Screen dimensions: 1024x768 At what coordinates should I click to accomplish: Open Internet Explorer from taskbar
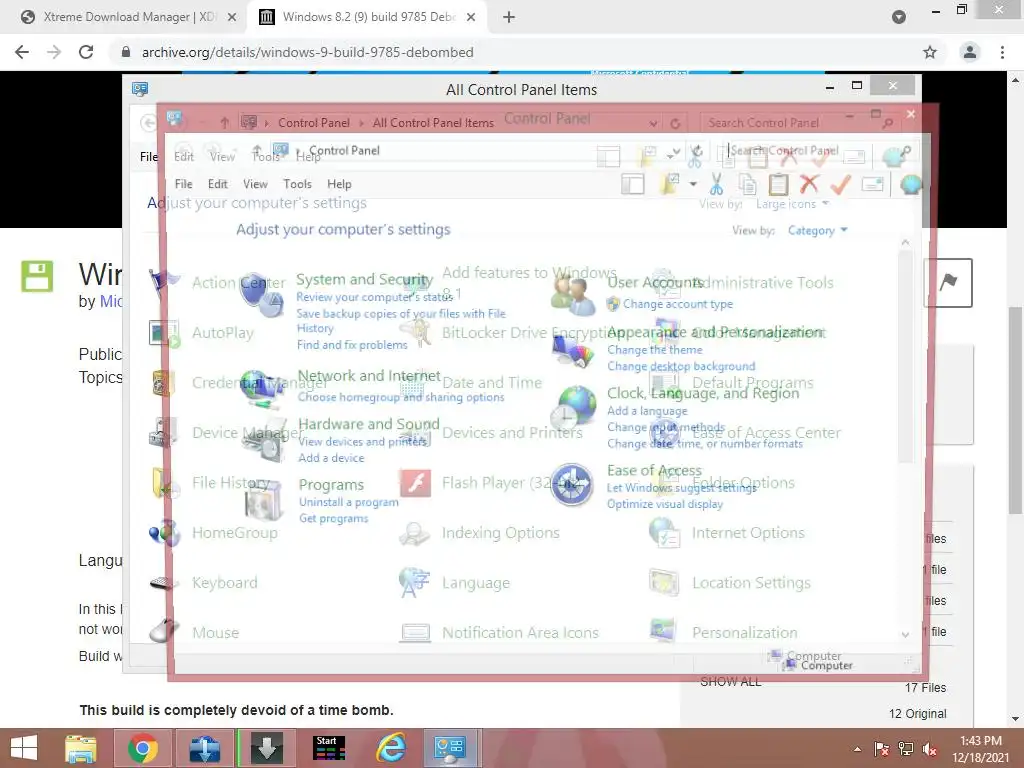[391, 748]
